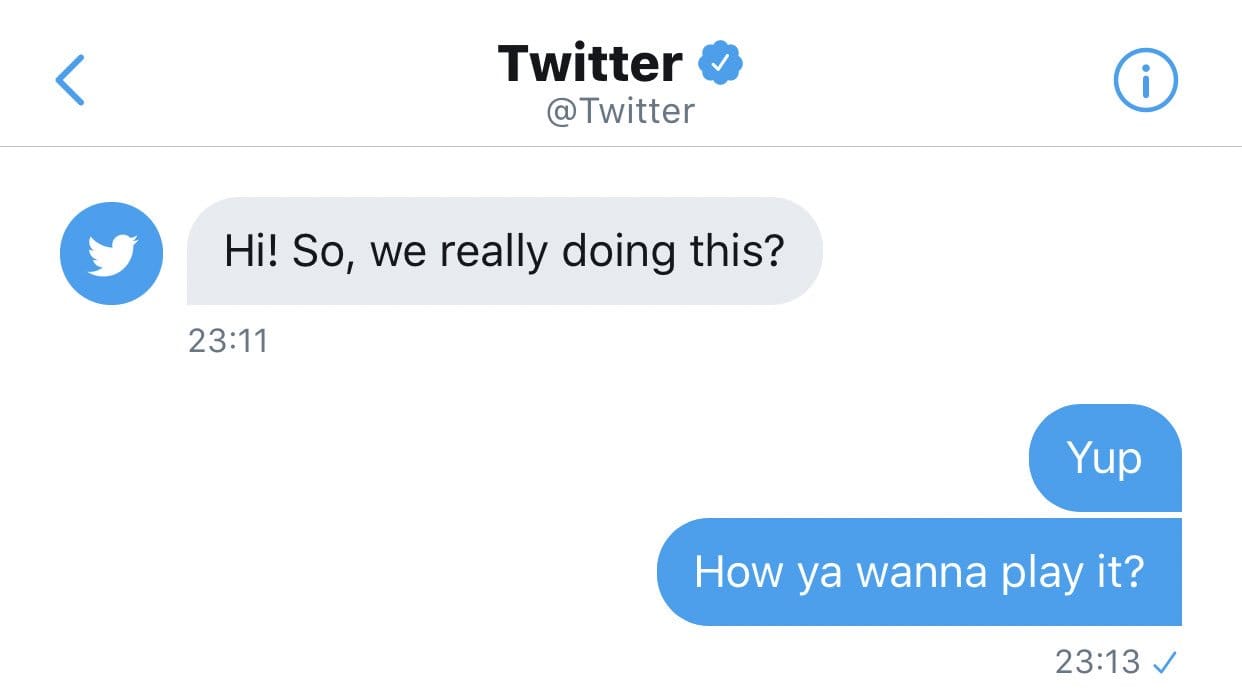Tap the "Yup" sent message bubble
Image resolution: width=1242 pixels, height=698 pixels.
click(1105, 458)
